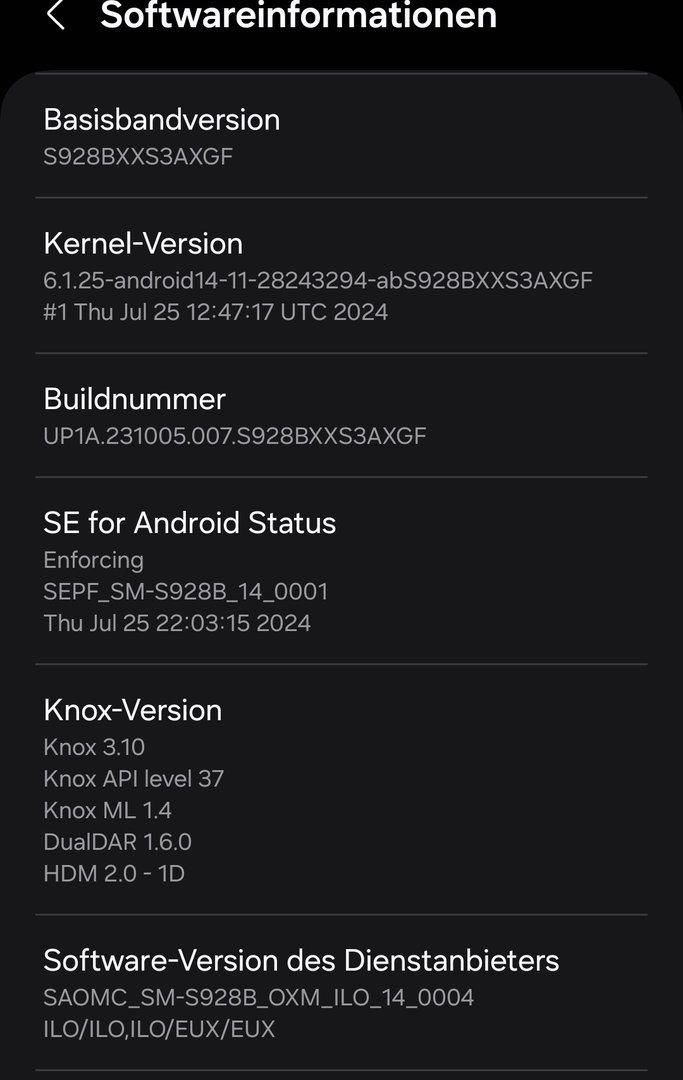The width and height of the screenshot is (683, 1080).
Task: Tap the Enforcing status text
Action: [x=94, y=560]
